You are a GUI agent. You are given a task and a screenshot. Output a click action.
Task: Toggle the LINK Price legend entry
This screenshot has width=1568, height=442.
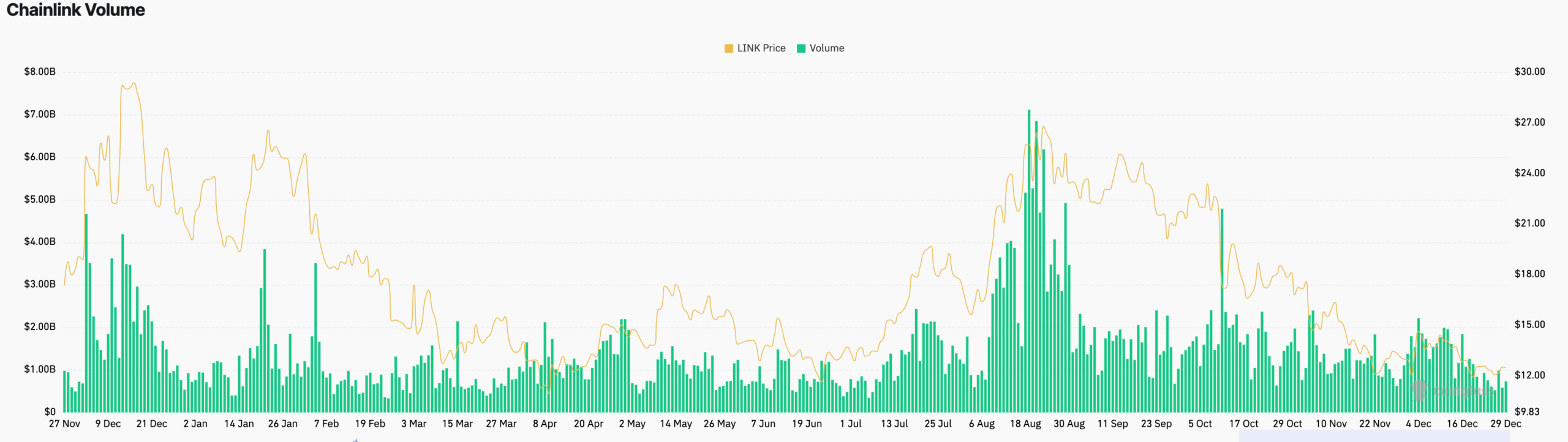(755, 48)
